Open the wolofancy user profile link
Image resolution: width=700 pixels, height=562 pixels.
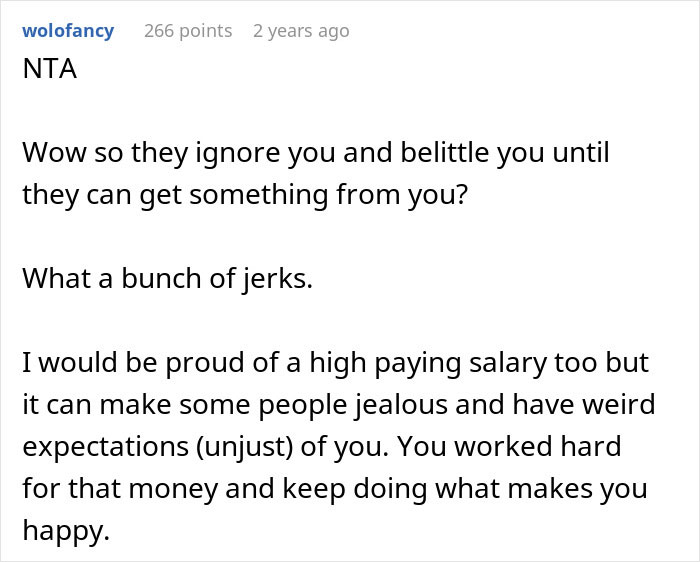point(68,31)
